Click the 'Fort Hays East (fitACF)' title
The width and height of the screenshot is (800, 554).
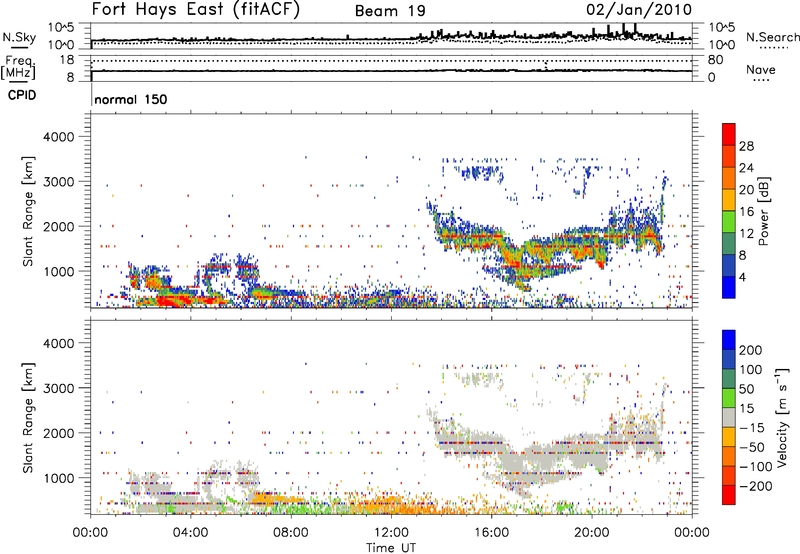(196, 10)
